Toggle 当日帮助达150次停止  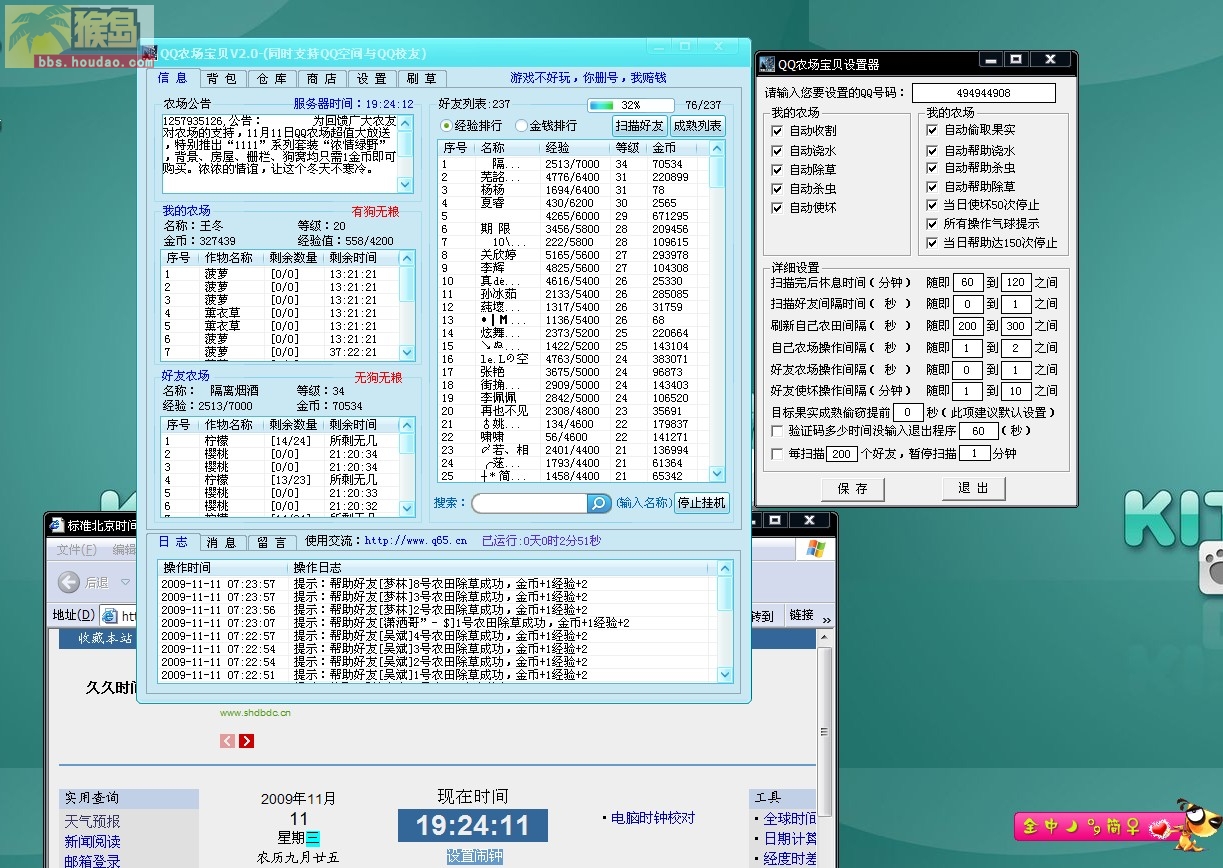point(932,243)
